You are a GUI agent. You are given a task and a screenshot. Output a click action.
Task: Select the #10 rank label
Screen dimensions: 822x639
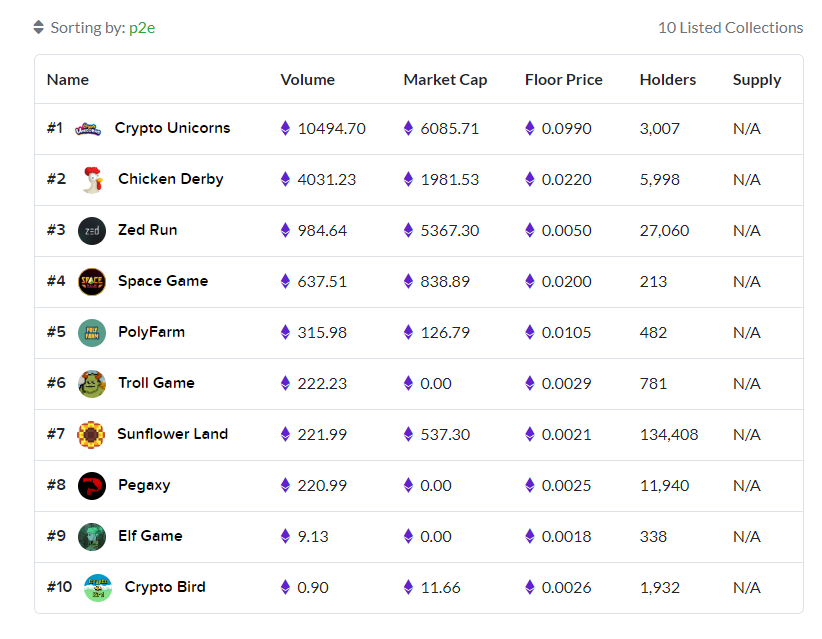pos(59,587)
